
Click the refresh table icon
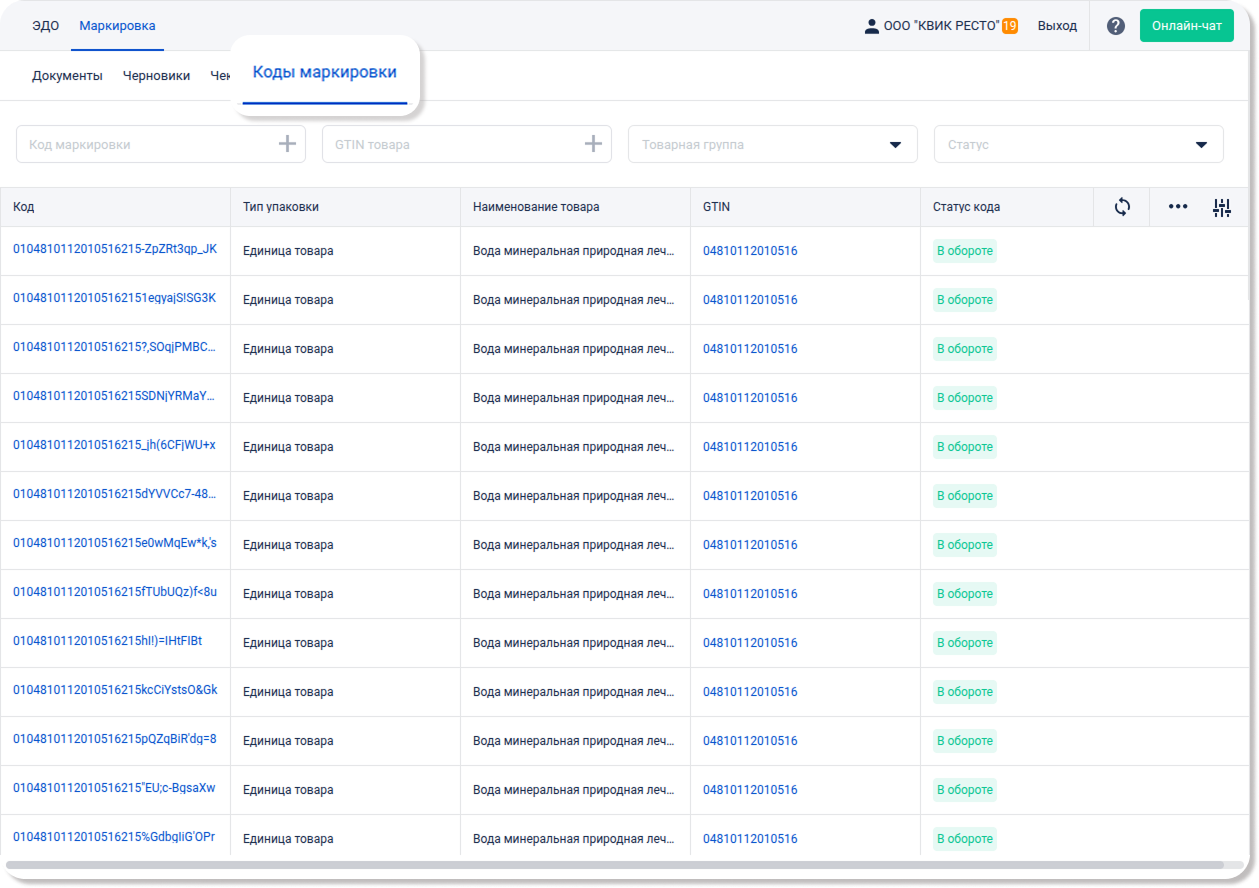tap(1122, 207)
